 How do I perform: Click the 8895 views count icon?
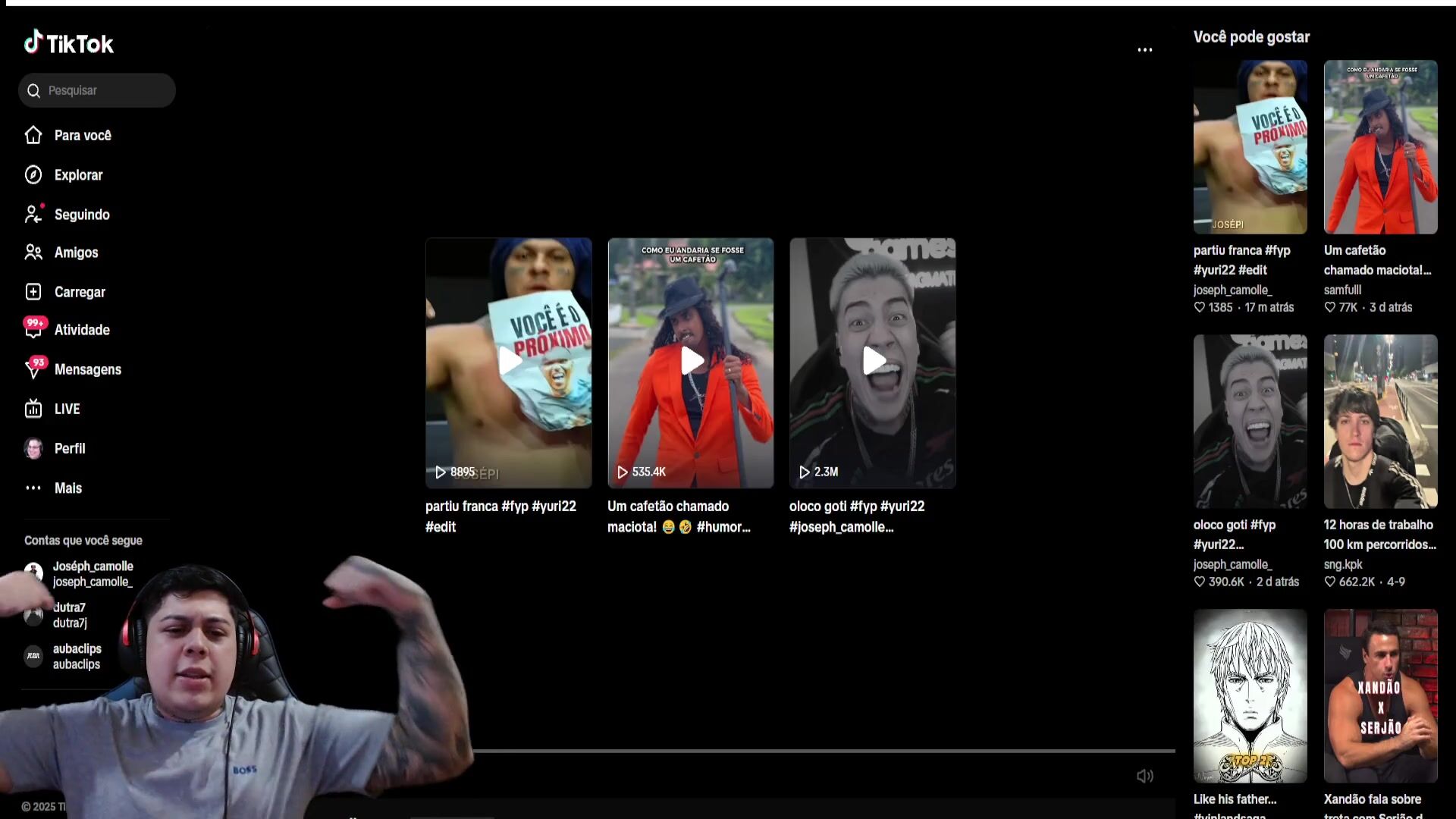[441, 472]
